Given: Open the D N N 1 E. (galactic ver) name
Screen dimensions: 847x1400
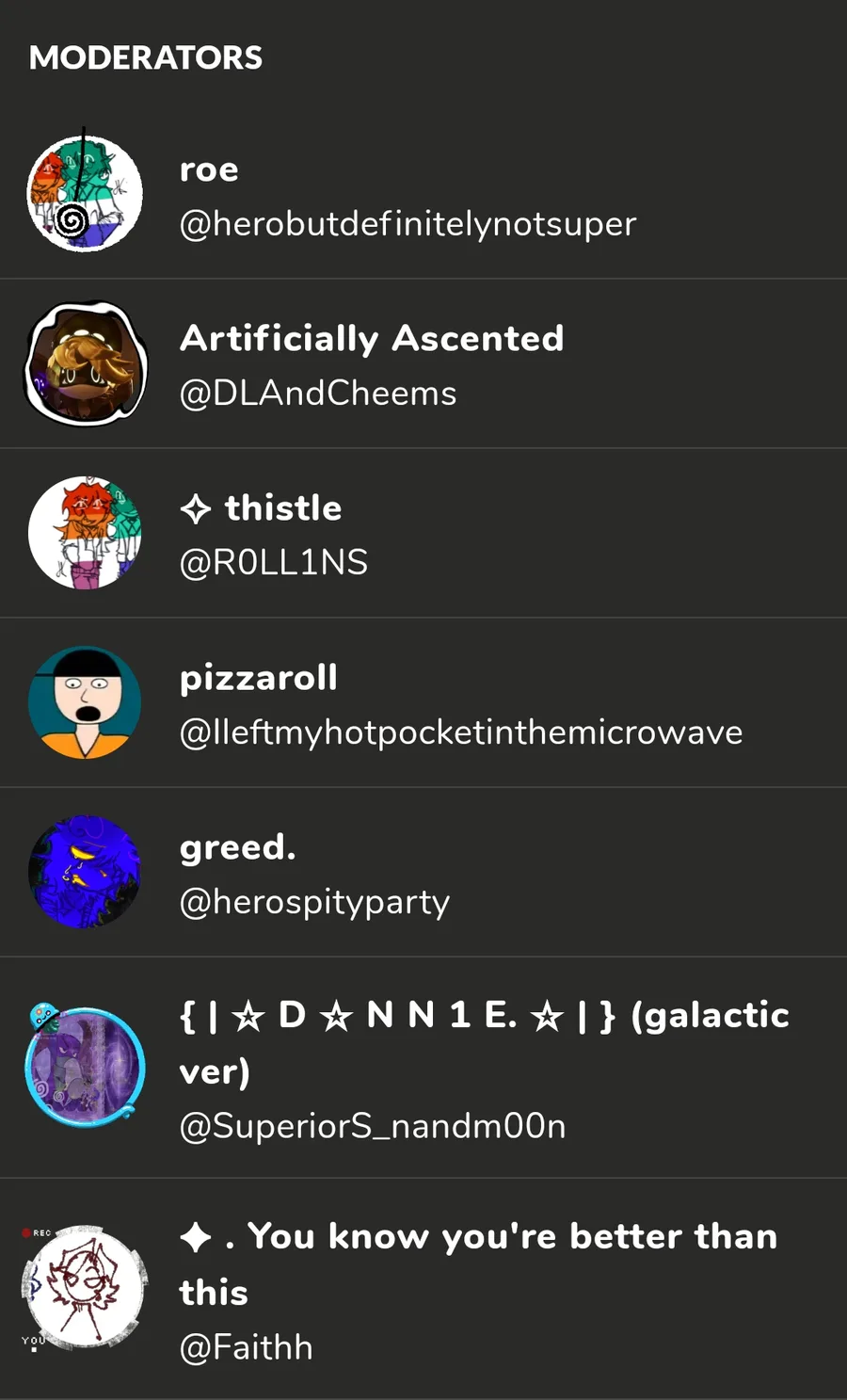Looking at the screenshot, I should [484, 1017].
